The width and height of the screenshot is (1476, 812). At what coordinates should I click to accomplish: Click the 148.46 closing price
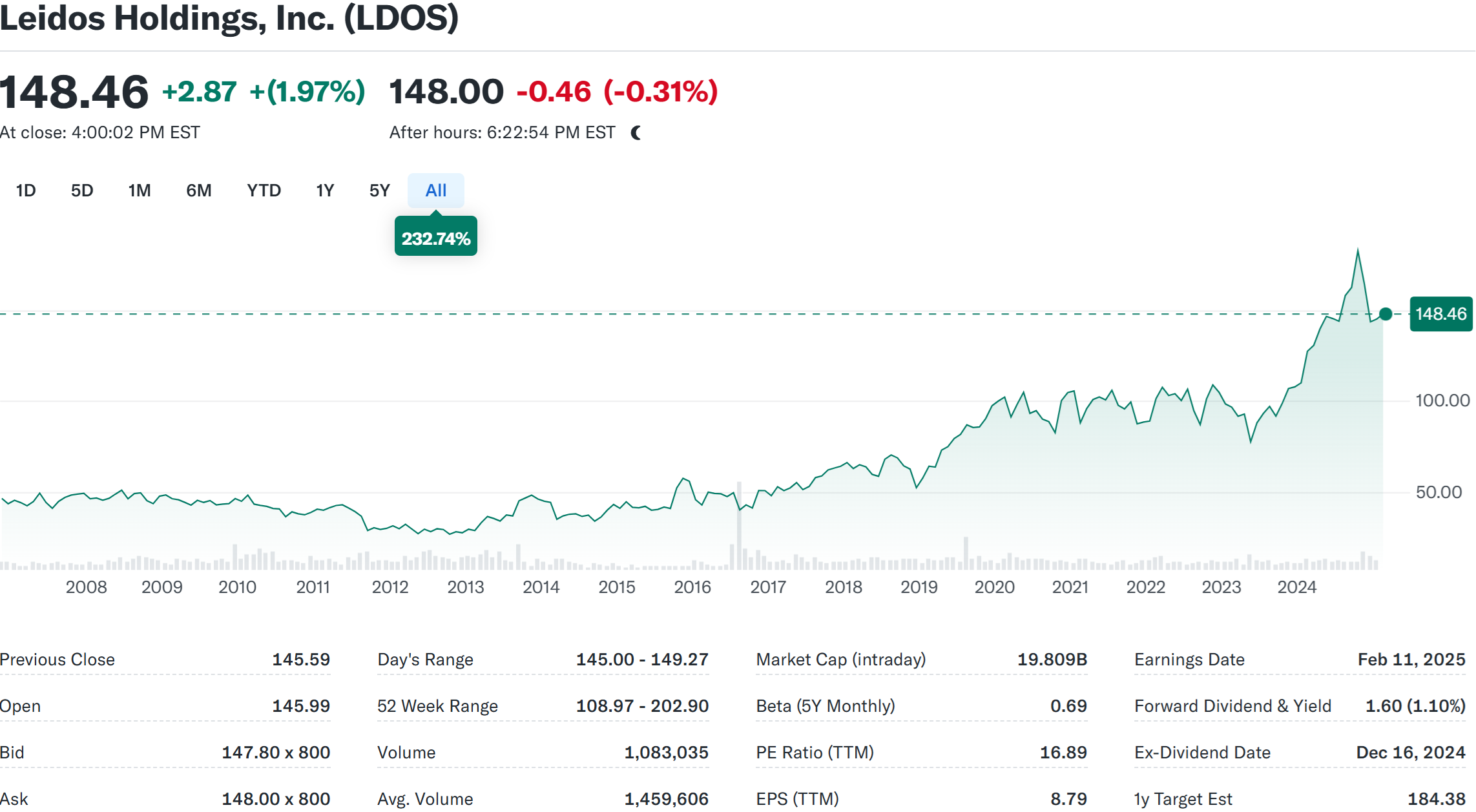(74, 92)
